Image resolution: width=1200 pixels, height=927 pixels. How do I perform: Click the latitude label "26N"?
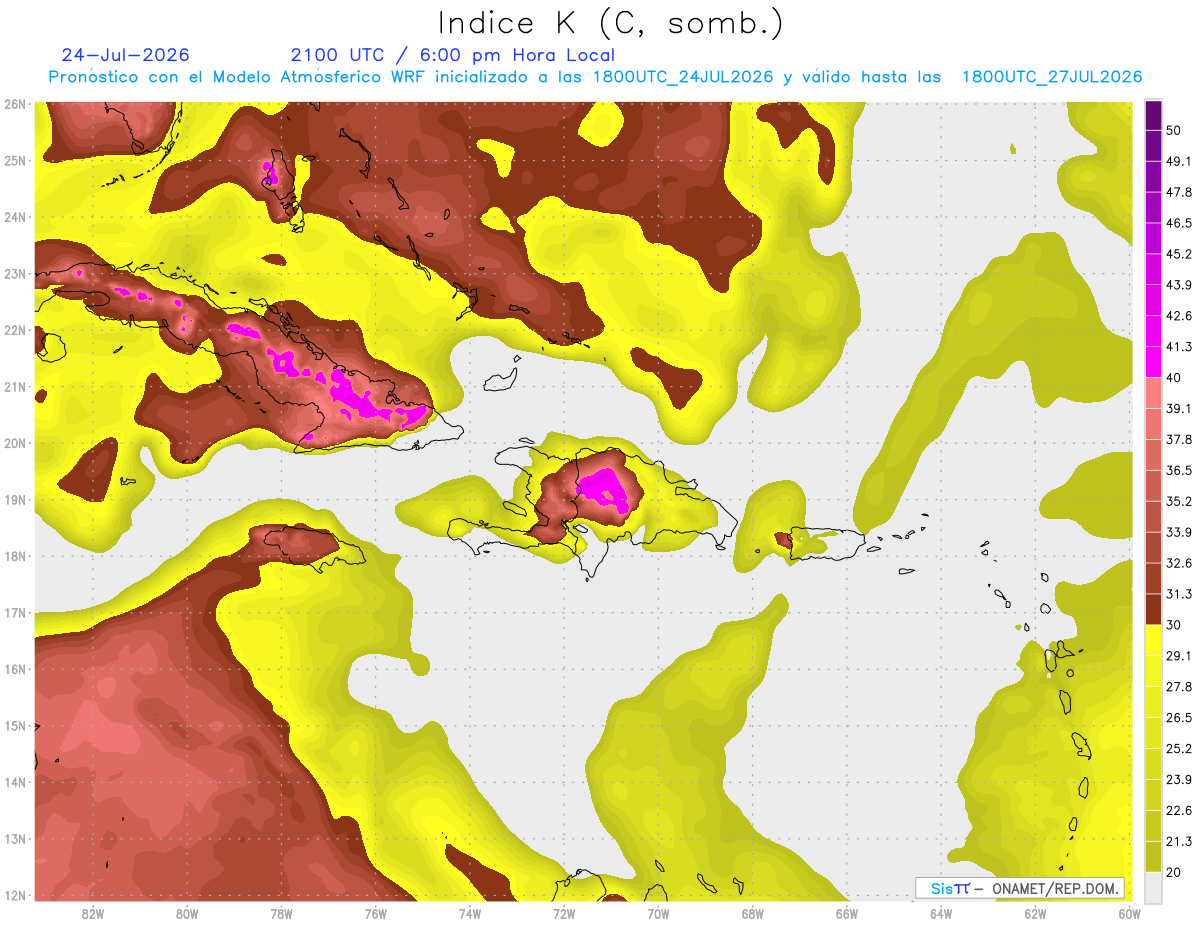coord(15,104)
